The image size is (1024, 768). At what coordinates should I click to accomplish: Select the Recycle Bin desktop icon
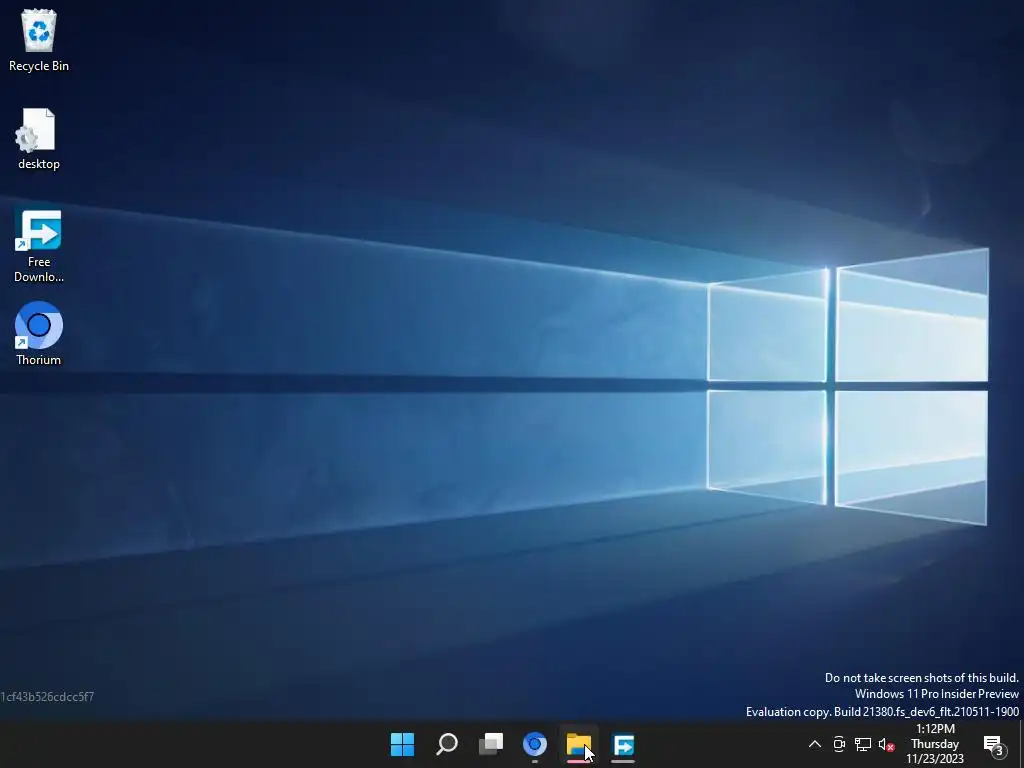coord(39,40)
